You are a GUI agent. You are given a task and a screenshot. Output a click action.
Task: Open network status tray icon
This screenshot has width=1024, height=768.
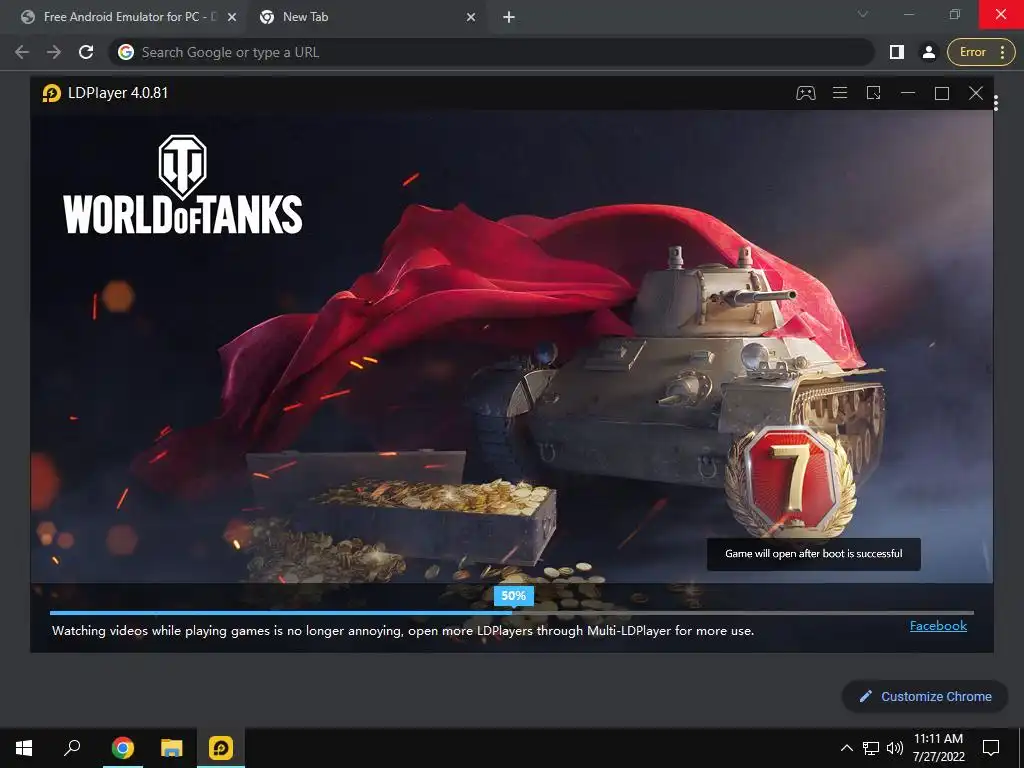tap(871, 748)
